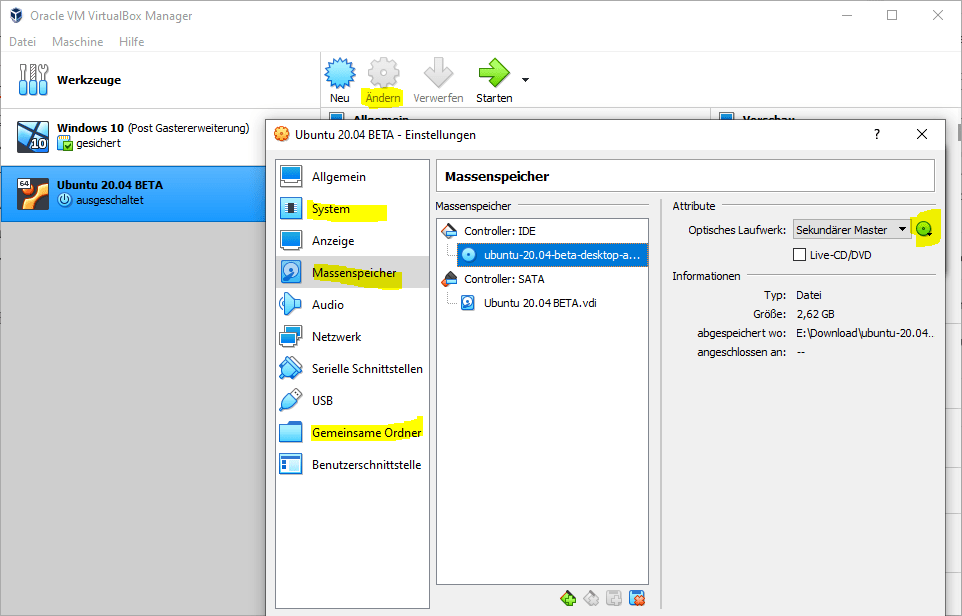Enable the Live-CD/DVD checkbox
The height and width of the screenshot is (616, 962).
pos(799,255)
